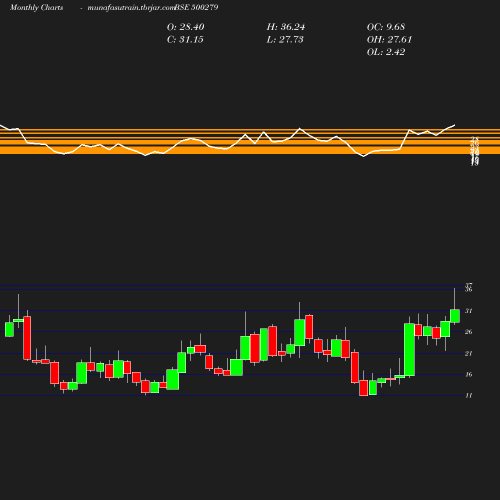Click the munafasutra site name text

[x=131, y=7]
